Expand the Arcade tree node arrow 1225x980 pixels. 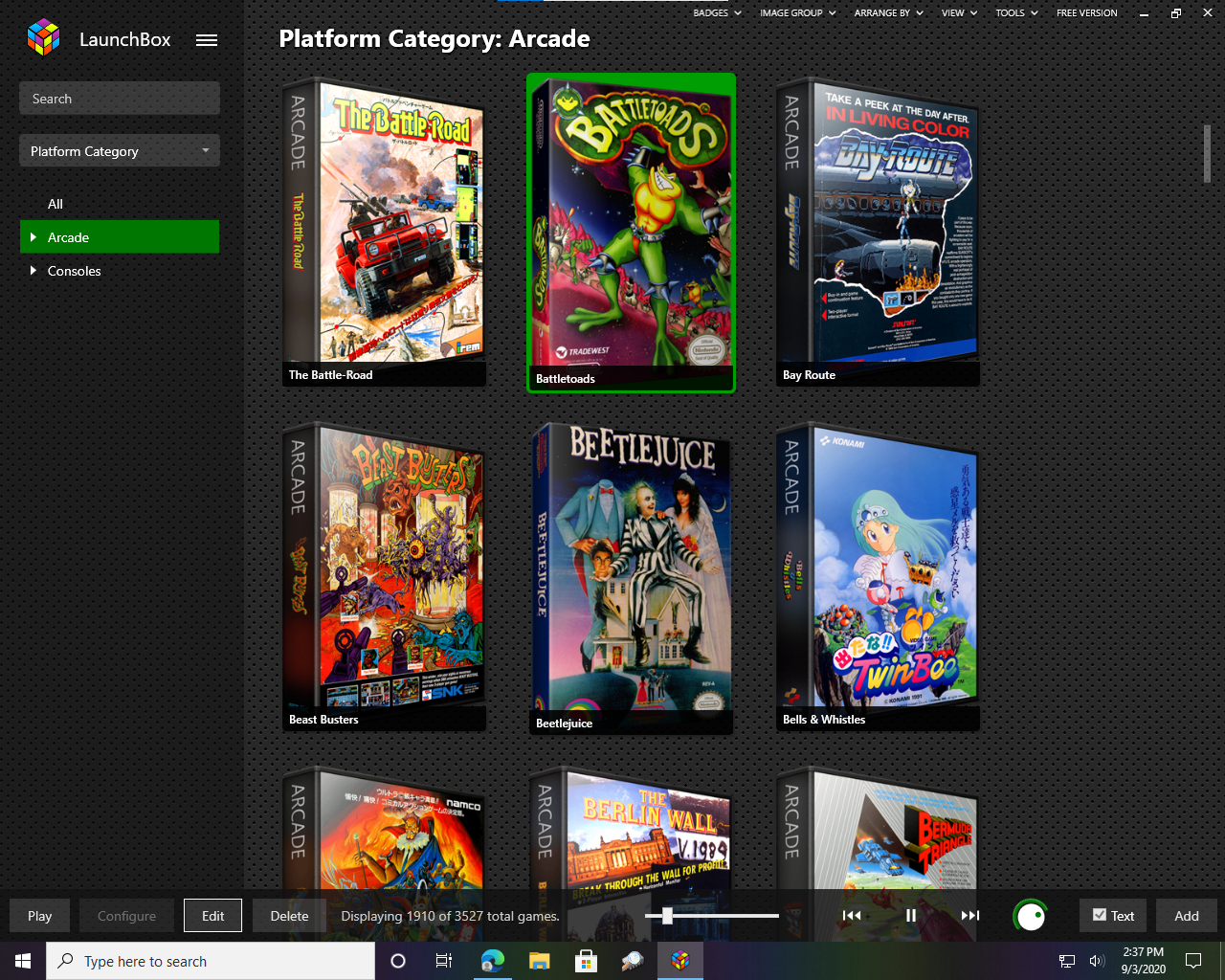(x=33, y=237)
